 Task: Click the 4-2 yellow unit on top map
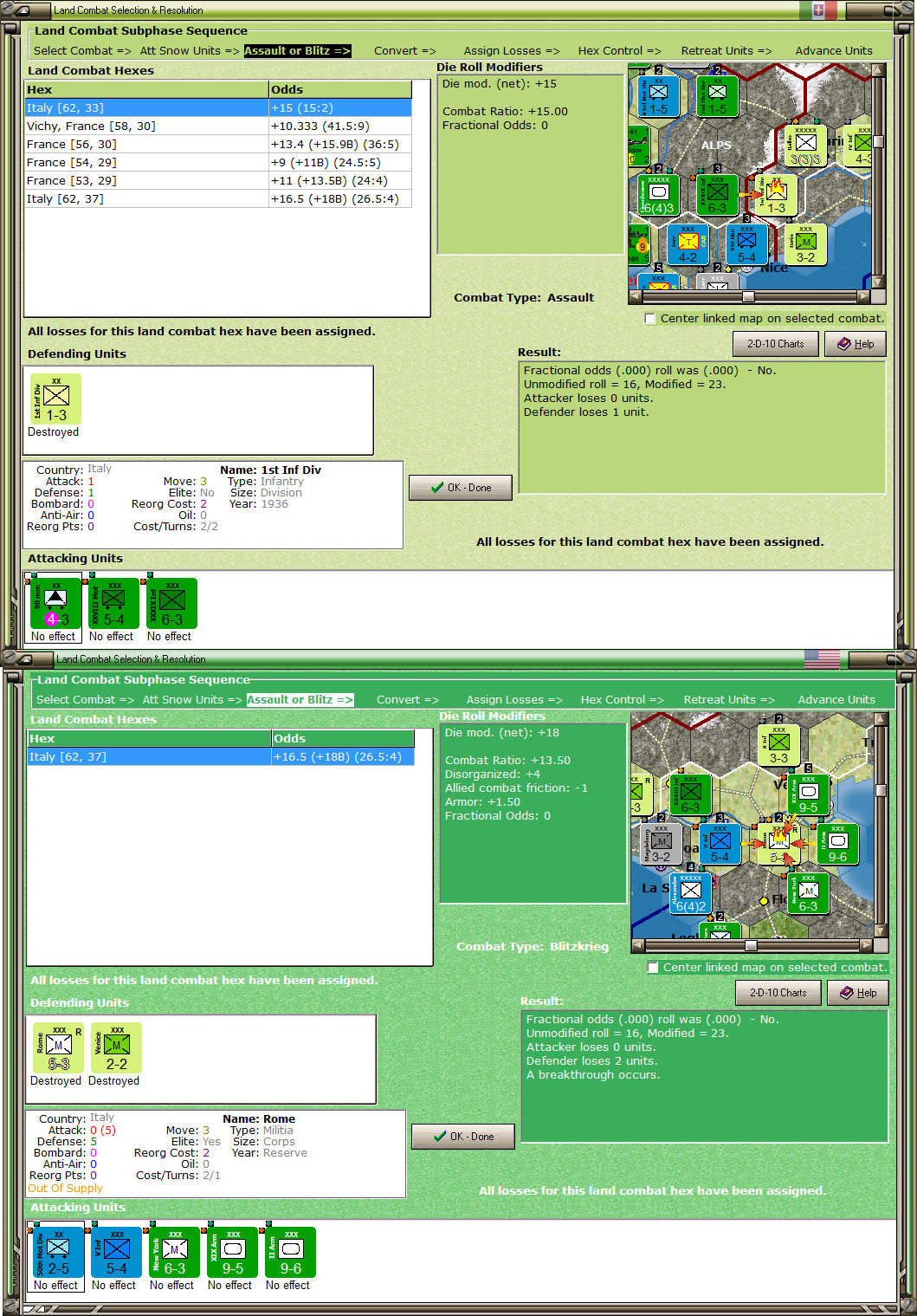(x=688, y=243)
